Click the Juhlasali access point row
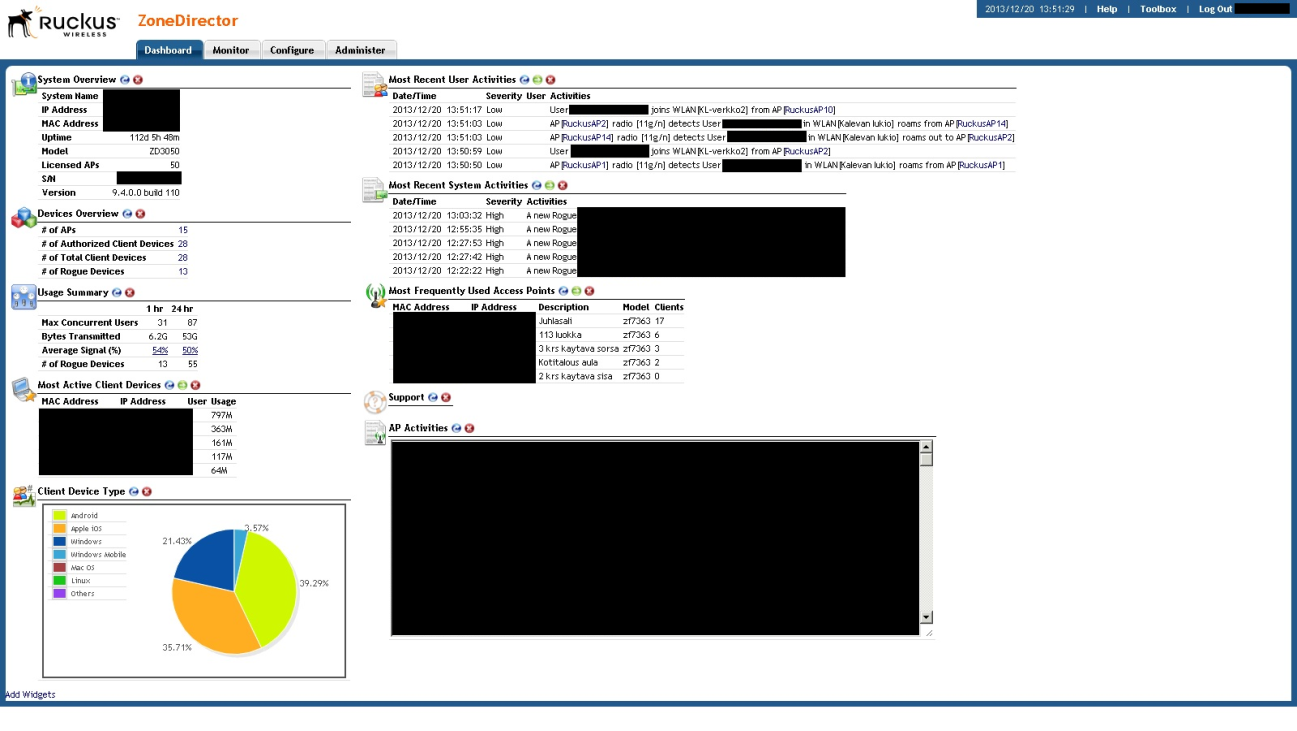 point(538,321)
